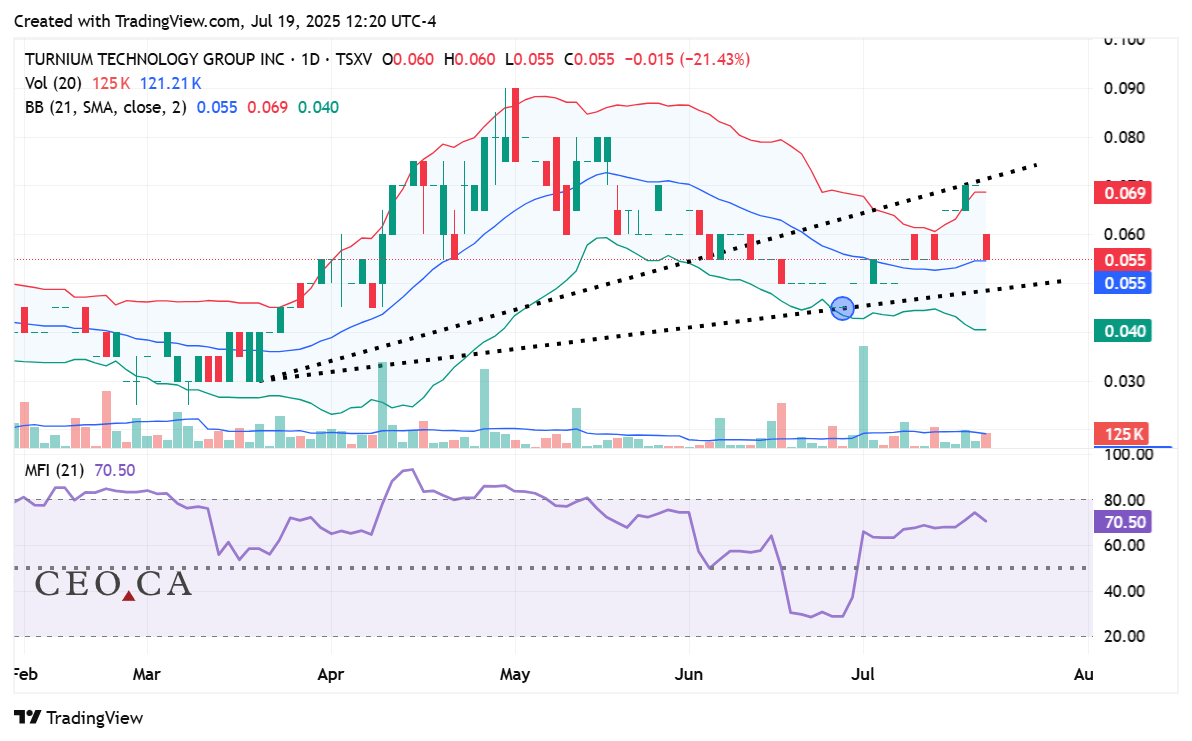Select the MFI (21) indicator label
Image resolution: width=1192 pixels, height=741 pixels.
coord(54,470)
